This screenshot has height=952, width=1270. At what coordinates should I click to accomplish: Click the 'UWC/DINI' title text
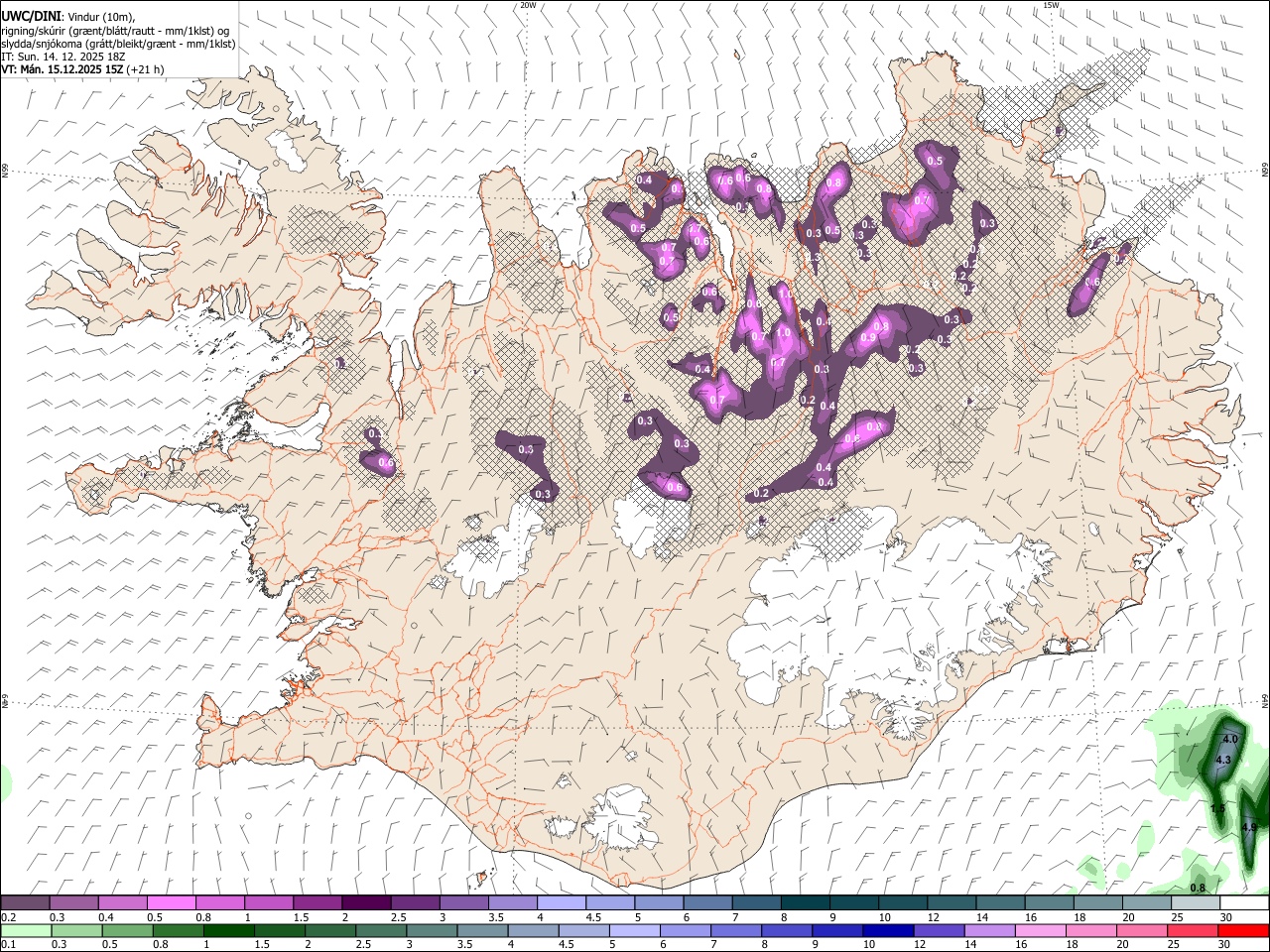pos(30,16)
